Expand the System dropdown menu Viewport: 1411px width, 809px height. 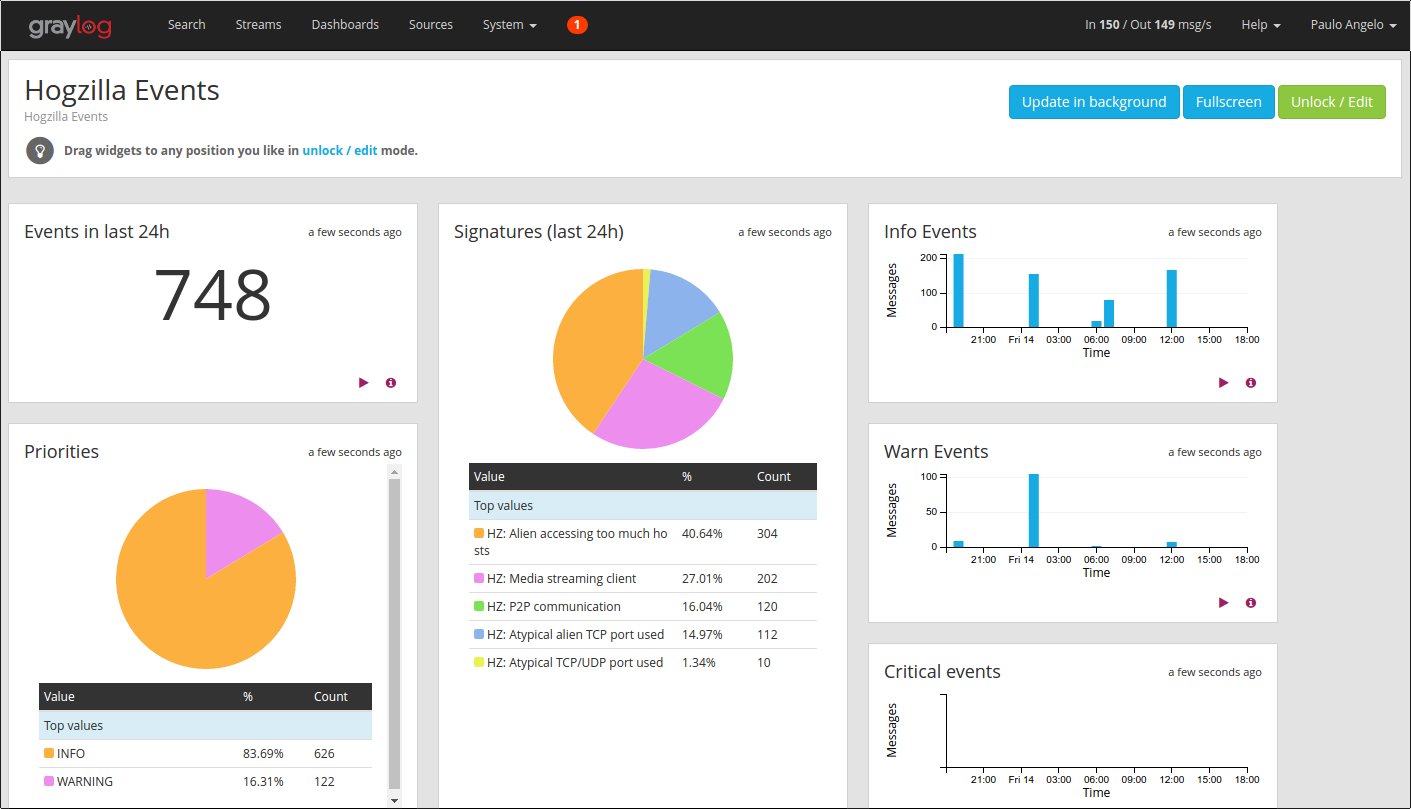pyautogui.click(x=509, y=24)
